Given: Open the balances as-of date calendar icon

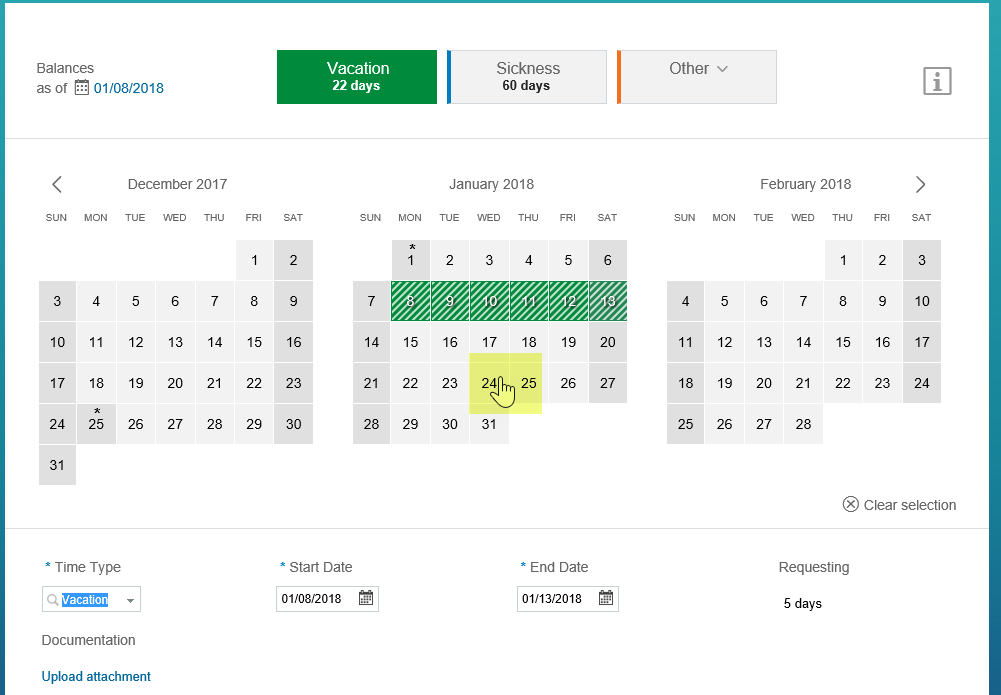Looking at the screenshot, I should [x=82, y=87].
